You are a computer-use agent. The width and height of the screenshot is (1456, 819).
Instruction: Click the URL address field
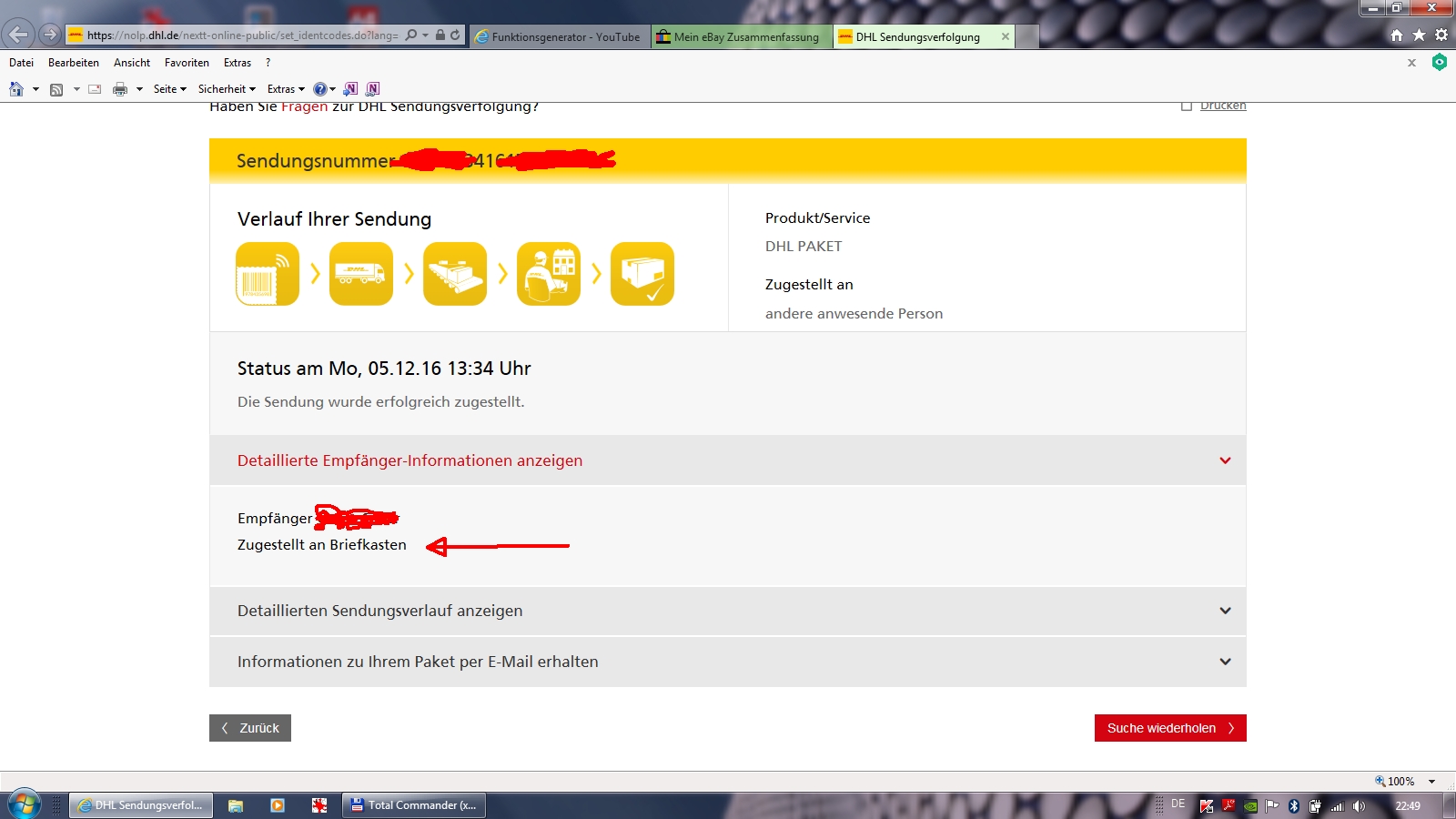243,35
